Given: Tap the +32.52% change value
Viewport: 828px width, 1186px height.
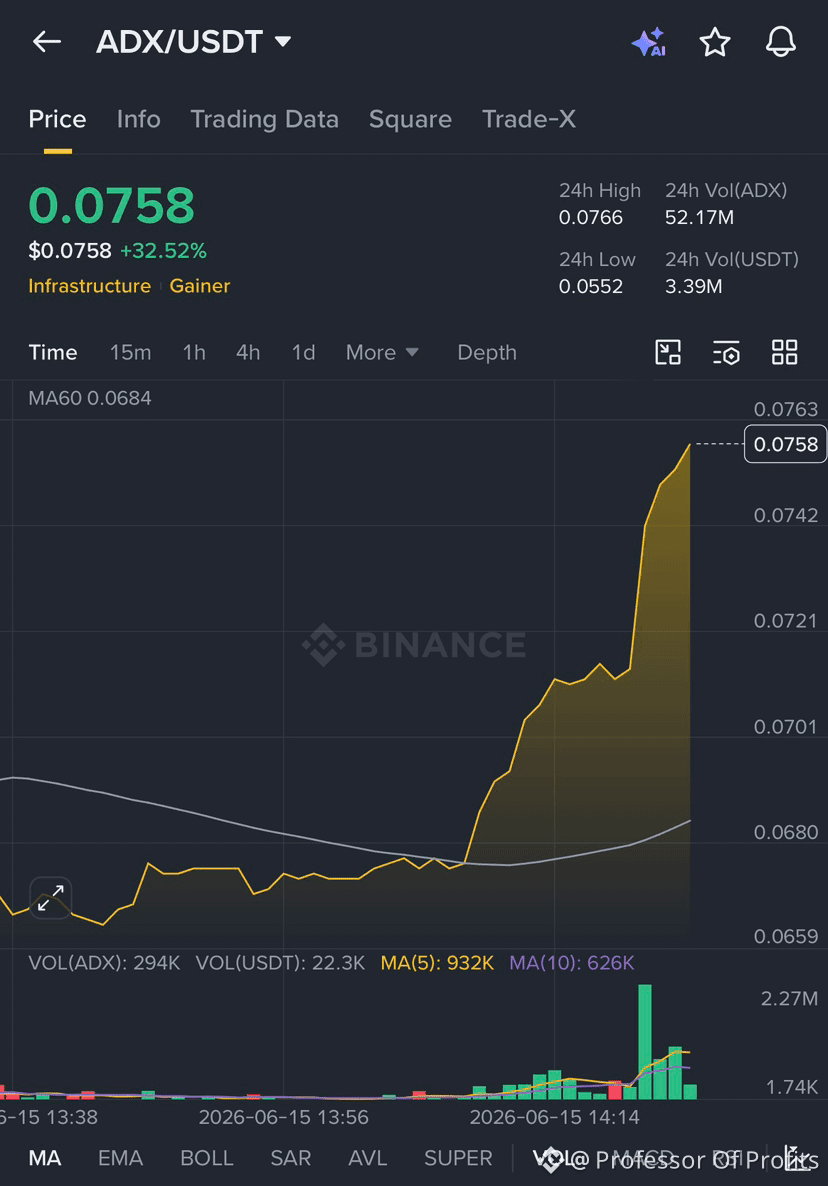Looking at the screenshot, I should (x=163, y=251).
